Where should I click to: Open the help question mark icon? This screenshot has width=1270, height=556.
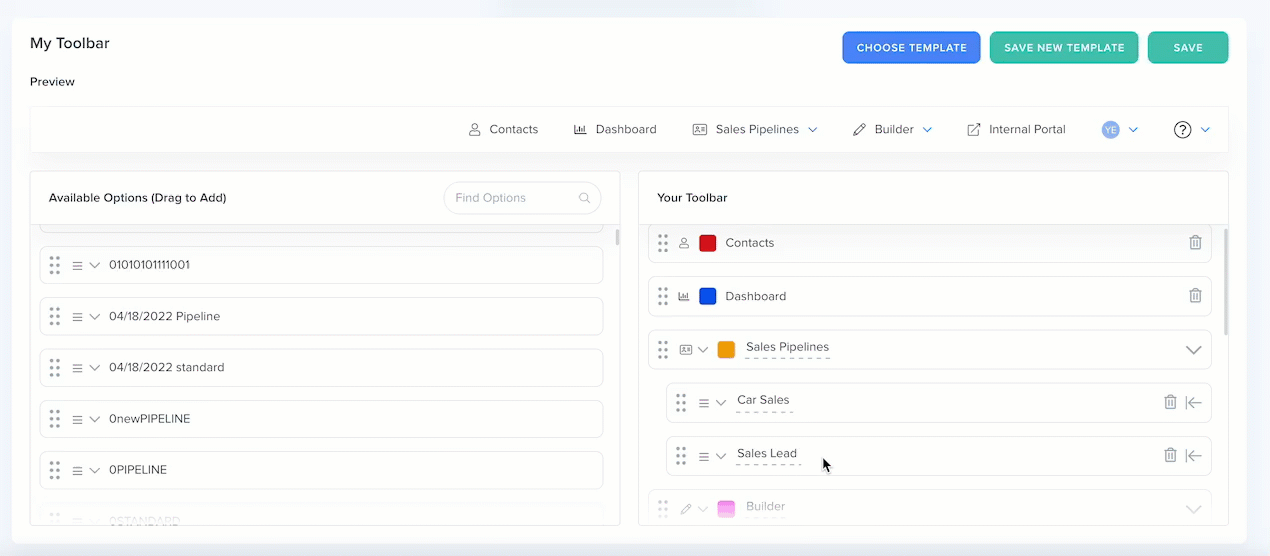click(1182, 130)
